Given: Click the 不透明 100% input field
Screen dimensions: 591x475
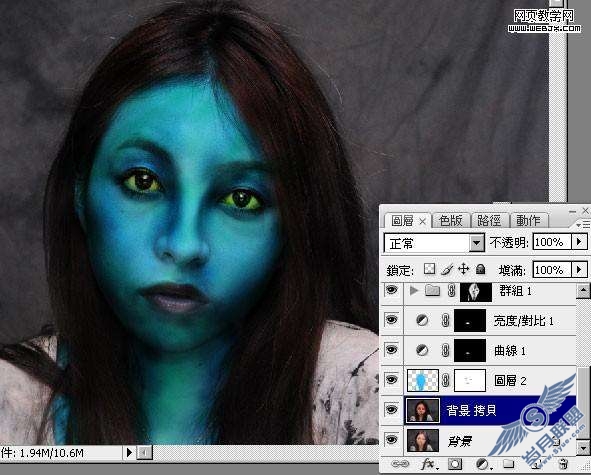Looking at the screenshot, I should click(553, 242).
